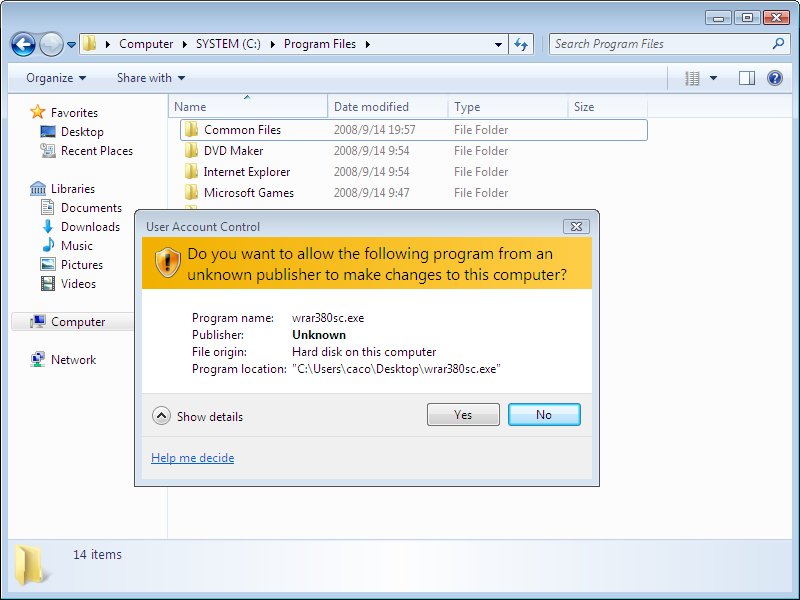Click the large folder icon in details pane
This screenshot has width=800, height=600.
coord(31,564)
